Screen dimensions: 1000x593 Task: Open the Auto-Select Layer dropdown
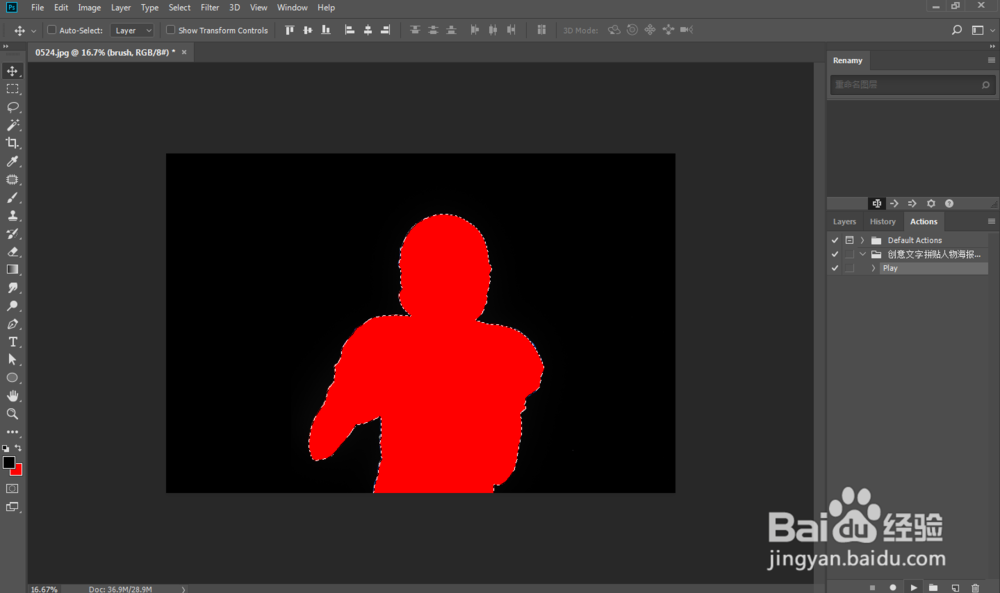coord(132,30)
